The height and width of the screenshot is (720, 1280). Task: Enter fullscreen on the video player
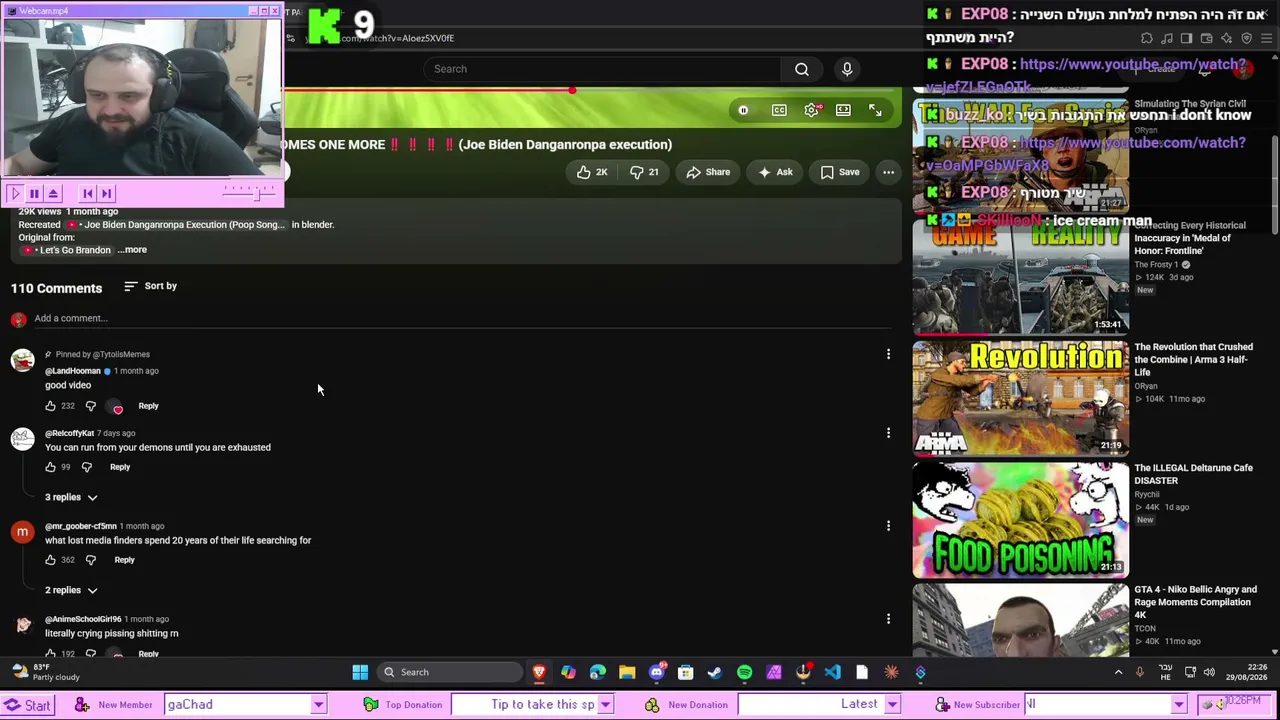coord(875,110)
